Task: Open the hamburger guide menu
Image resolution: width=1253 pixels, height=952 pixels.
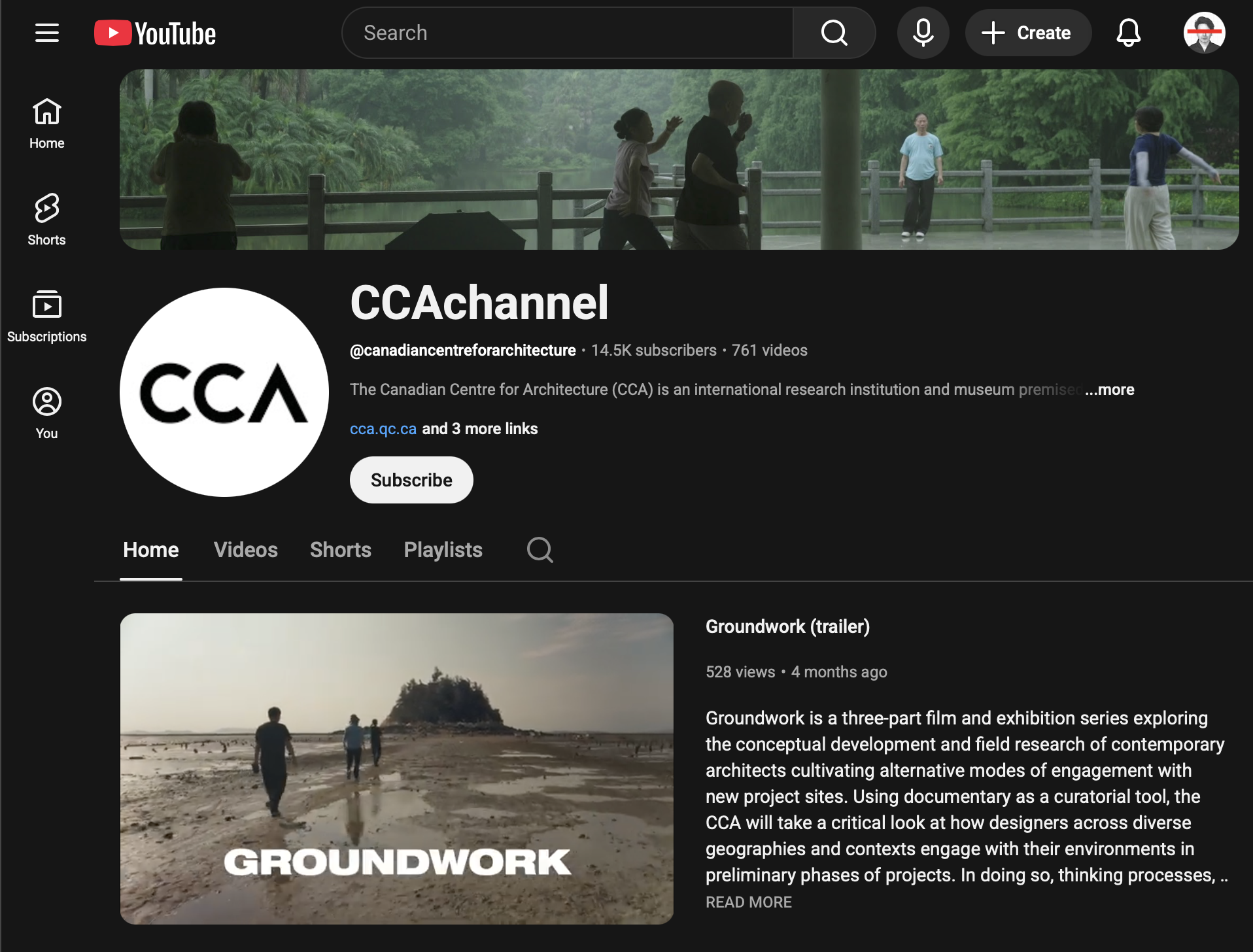Action: coord(47,33)
